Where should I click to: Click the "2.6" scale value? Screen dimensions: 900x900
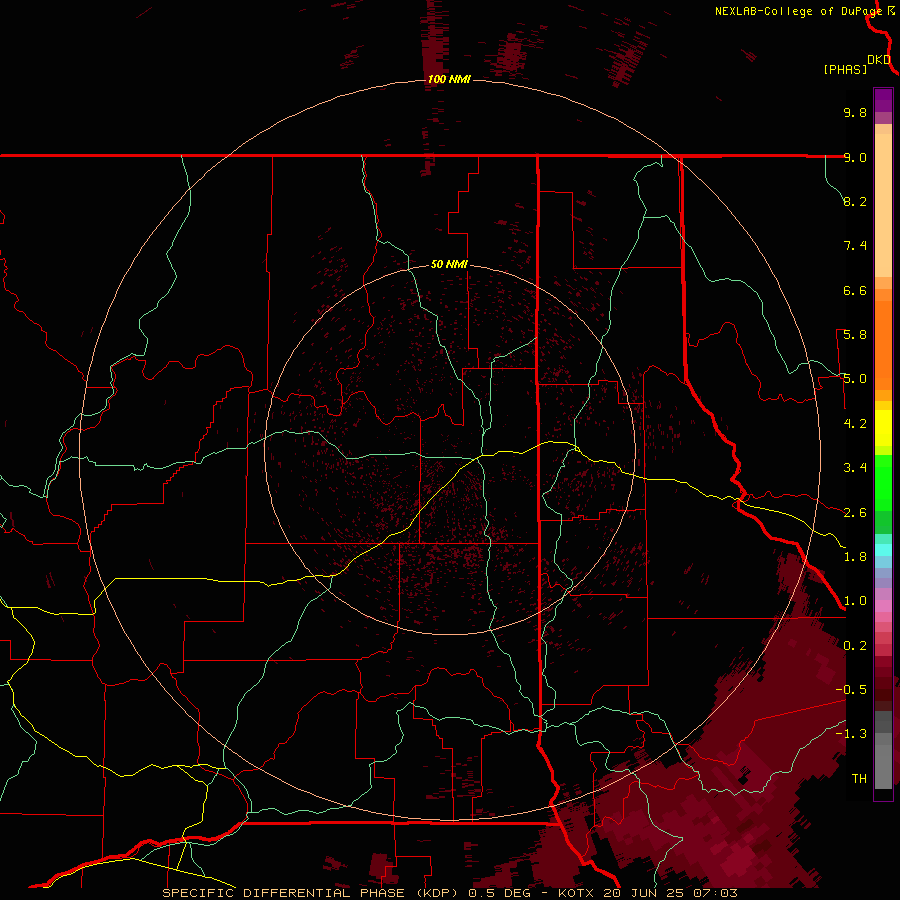point(855,513)
